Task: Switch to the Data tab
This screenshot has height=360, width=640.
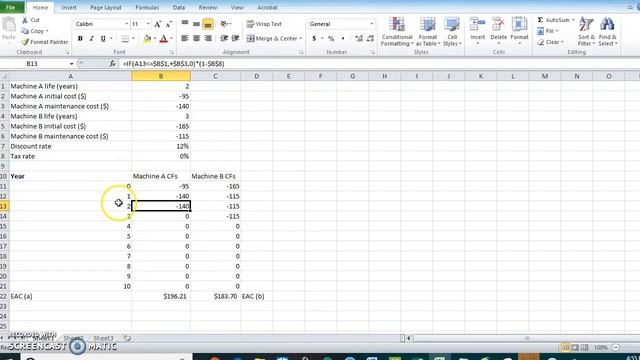Action: [x=179, y=7]
